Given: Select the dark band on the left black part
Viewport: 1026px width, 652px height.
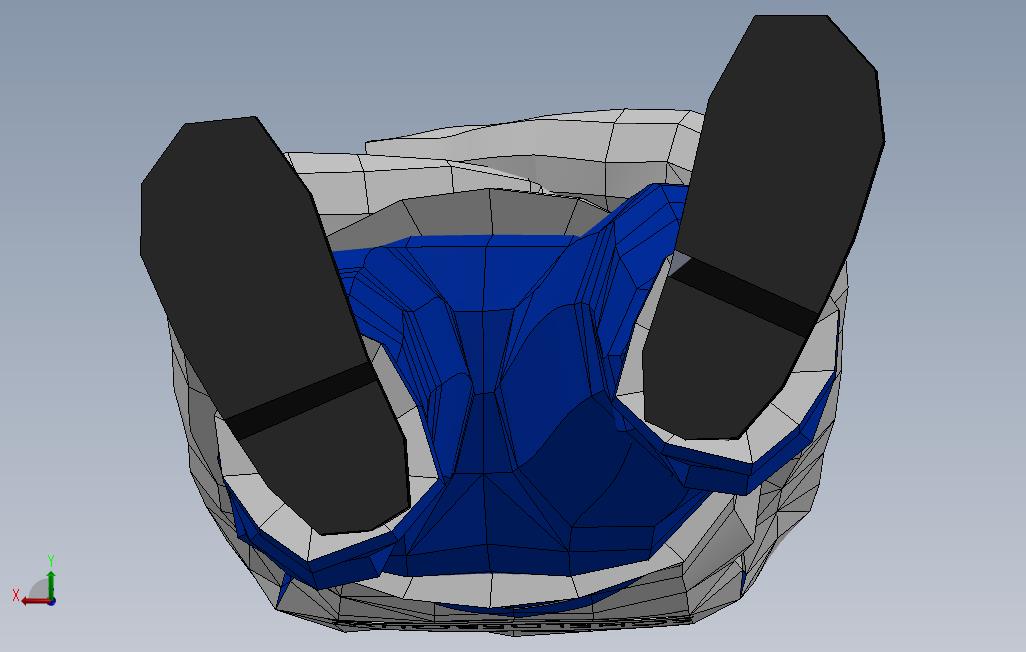Looking at the screenshot, I should click(x=302, y=401).
